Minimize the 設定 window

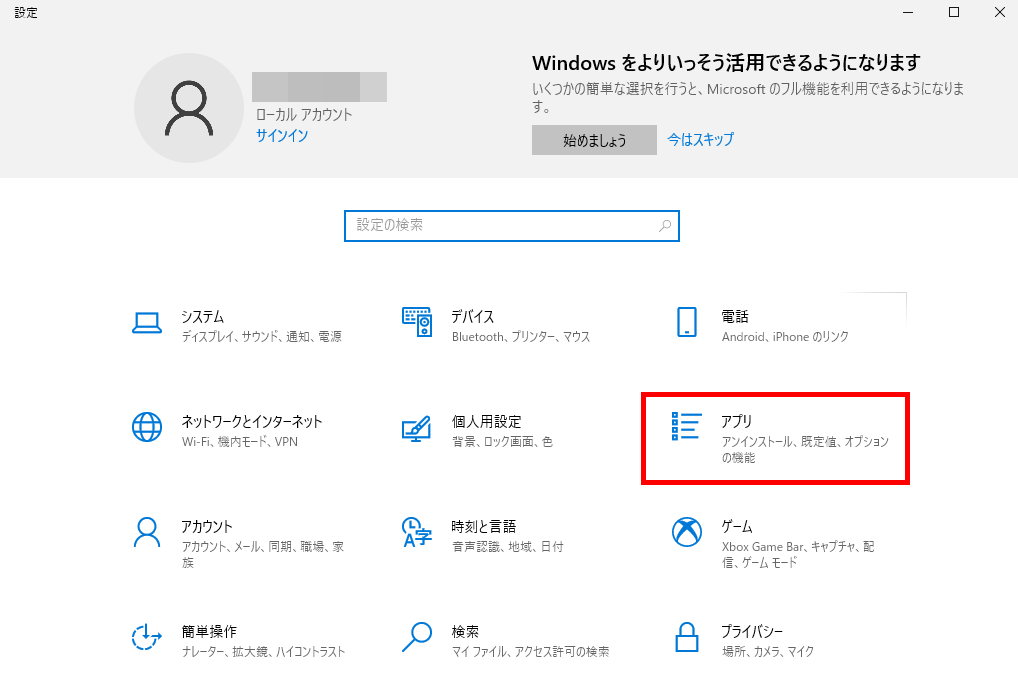[x=908, y=12]
